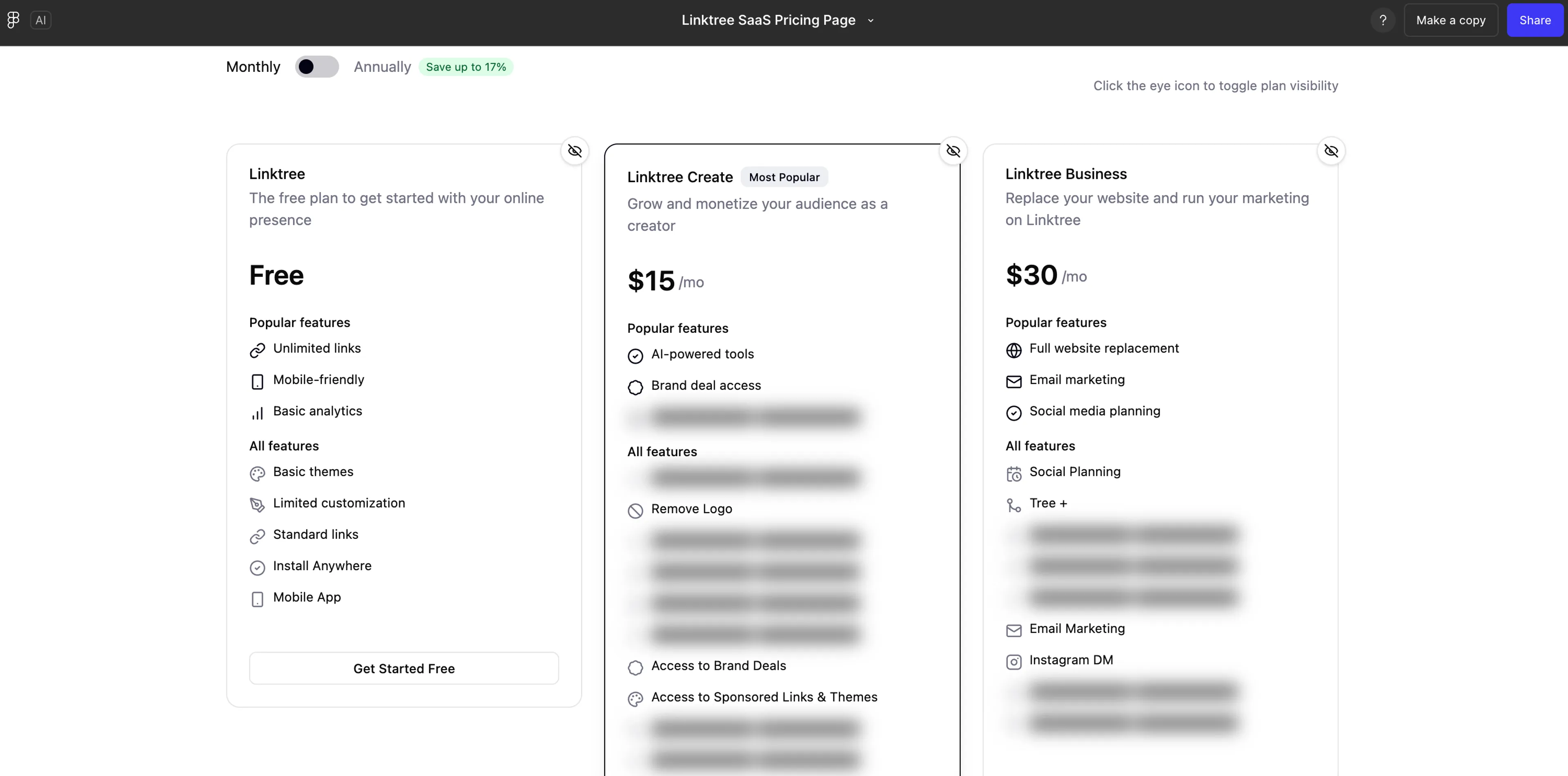Click the Get Started Free button
Screen dimensions: 1568x776
coord(404,668)
